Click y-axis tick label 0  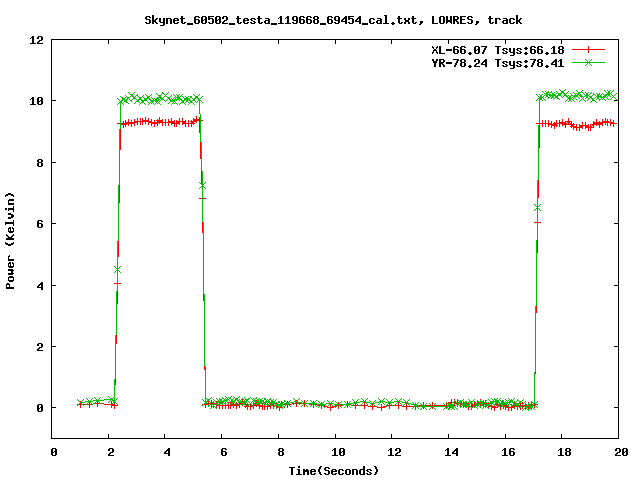[40, 408]
